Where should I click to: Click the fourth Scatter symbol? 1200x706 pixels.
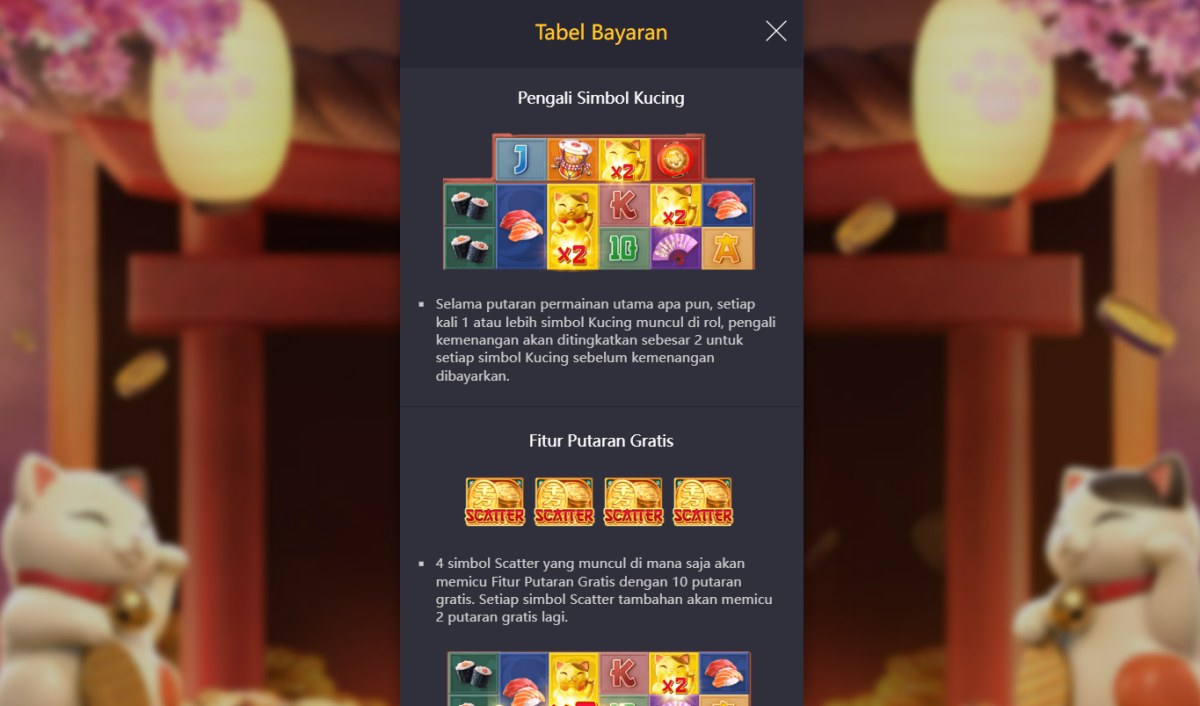tap(703, 502)
